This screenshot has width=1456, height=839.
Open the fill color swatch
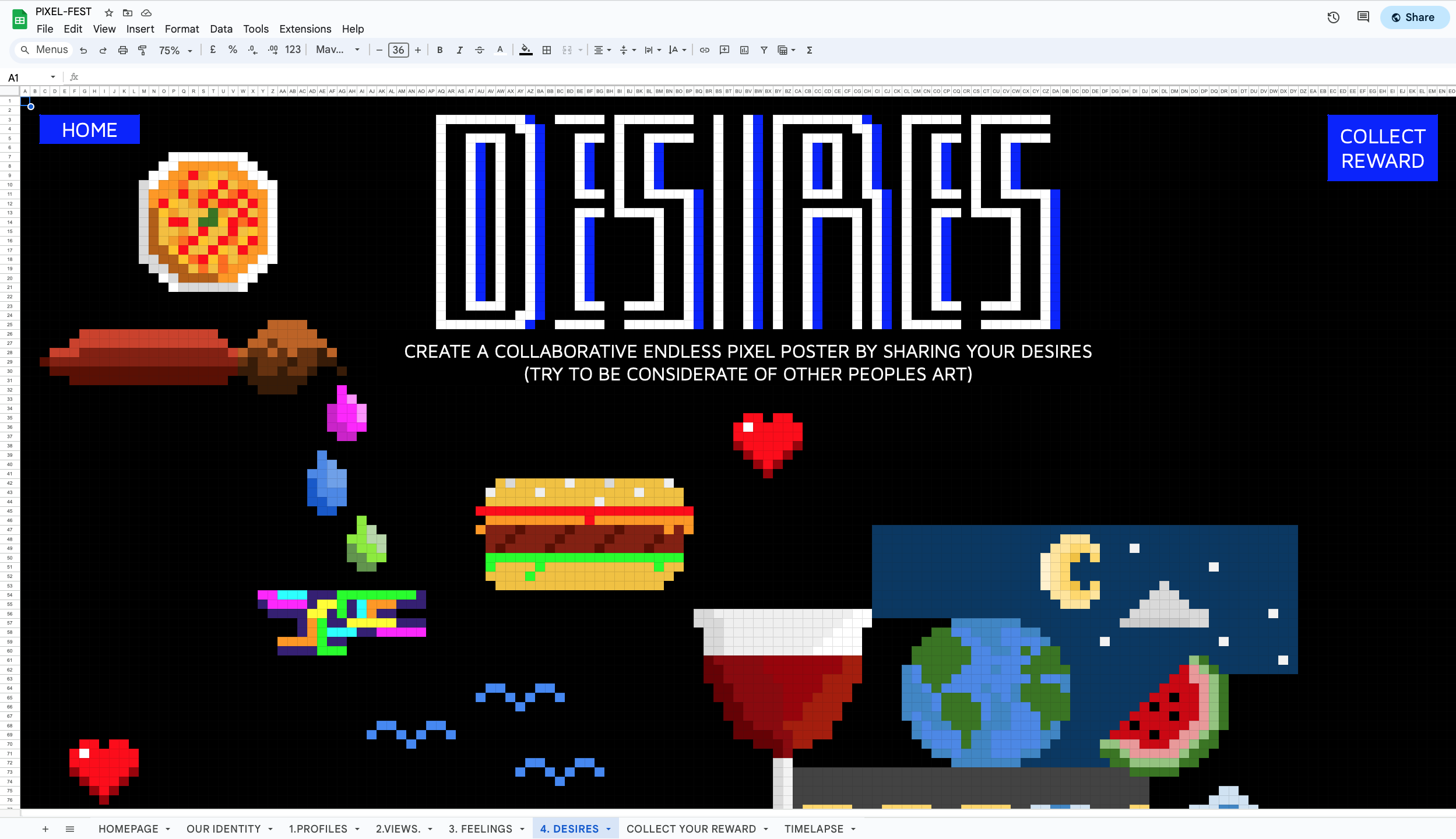526,50
